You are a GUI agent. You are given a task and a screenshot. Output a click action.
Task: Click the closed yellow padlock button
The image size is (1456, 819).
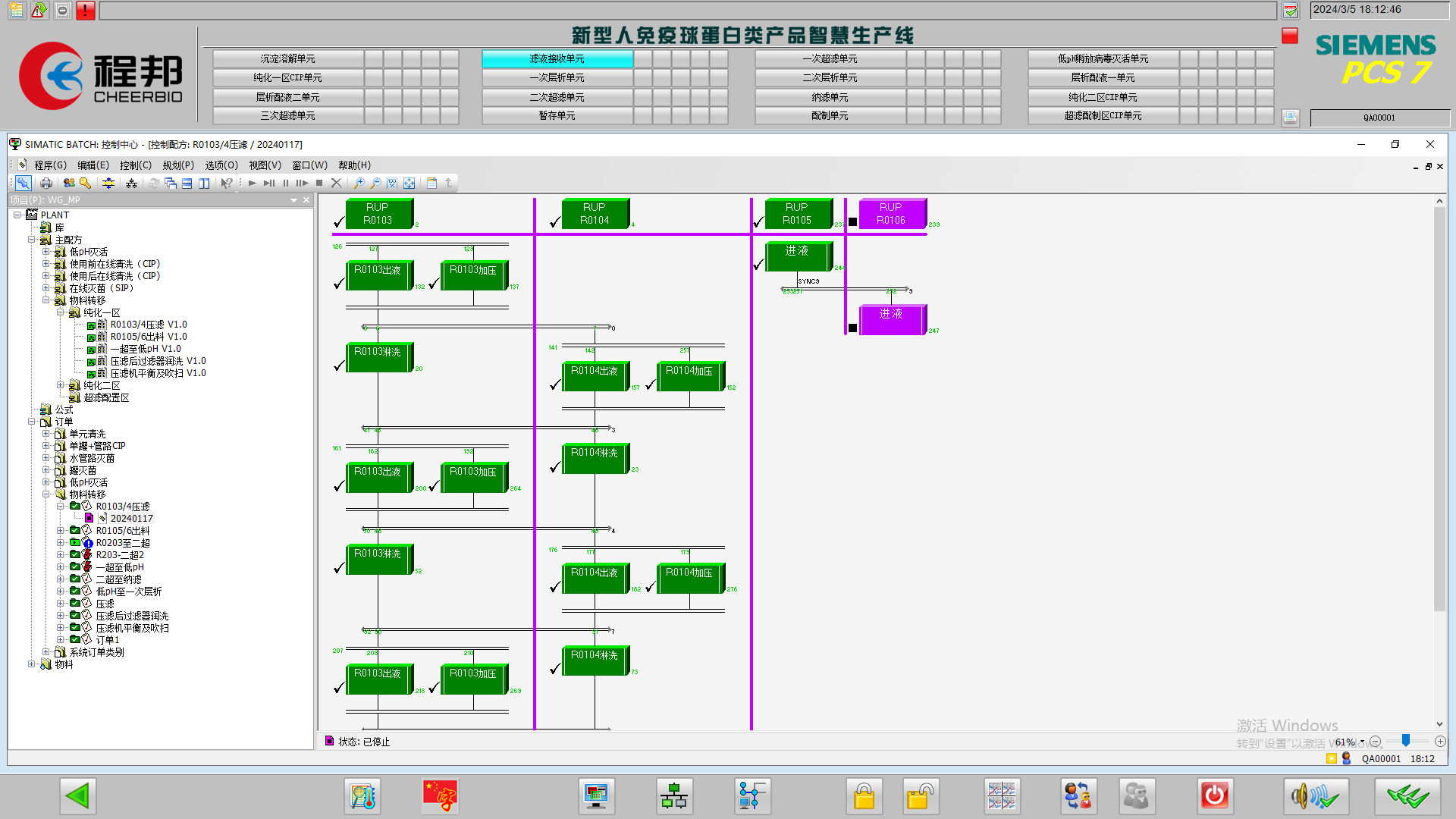pos(864,796)
